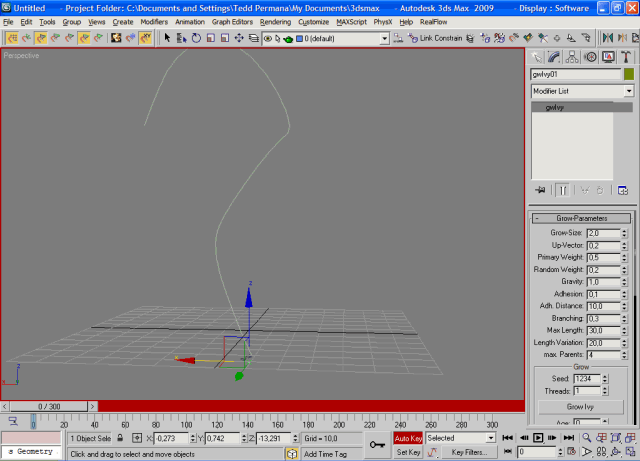This screenshot has width=640, height=461.
Task: Click the Zoom All viewport tool
Action: point(601,438)
